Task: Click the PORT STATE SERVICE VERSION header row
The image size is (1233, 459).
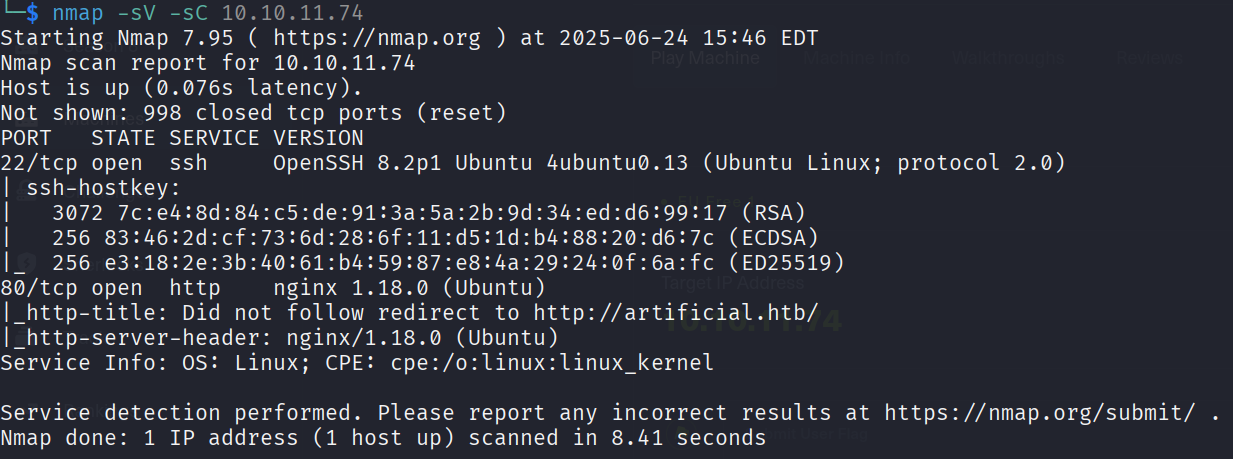Action: click(x=182, y=137)
